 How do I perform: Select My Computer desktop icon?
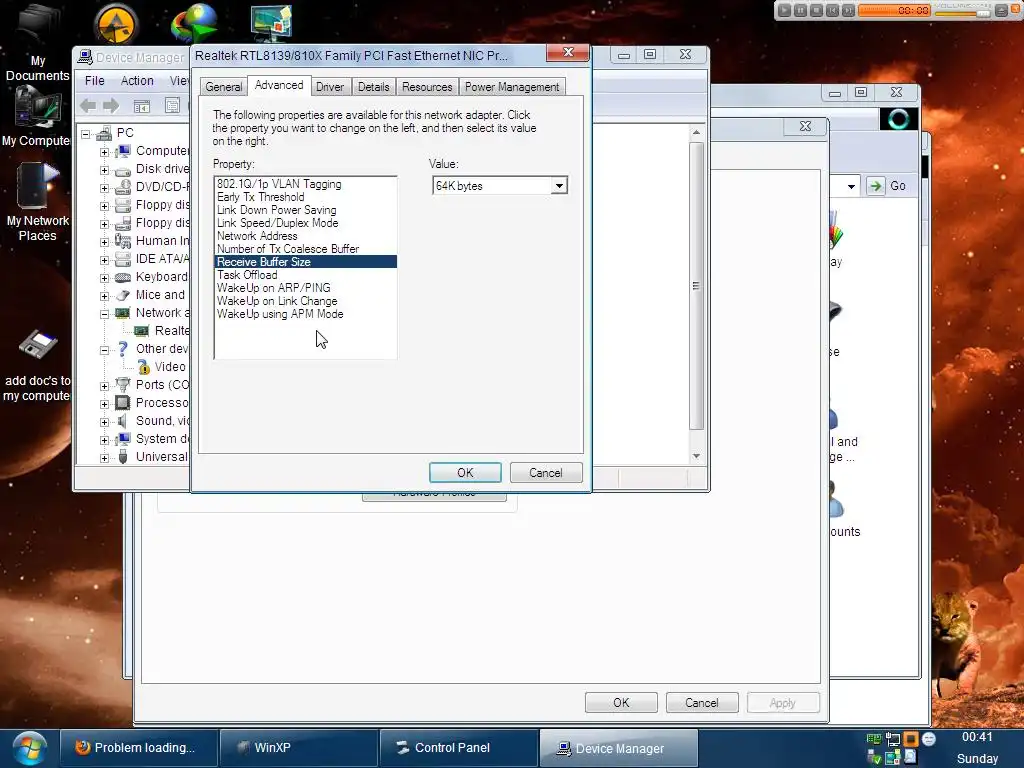pyautogui.click(x=36, y=117)
